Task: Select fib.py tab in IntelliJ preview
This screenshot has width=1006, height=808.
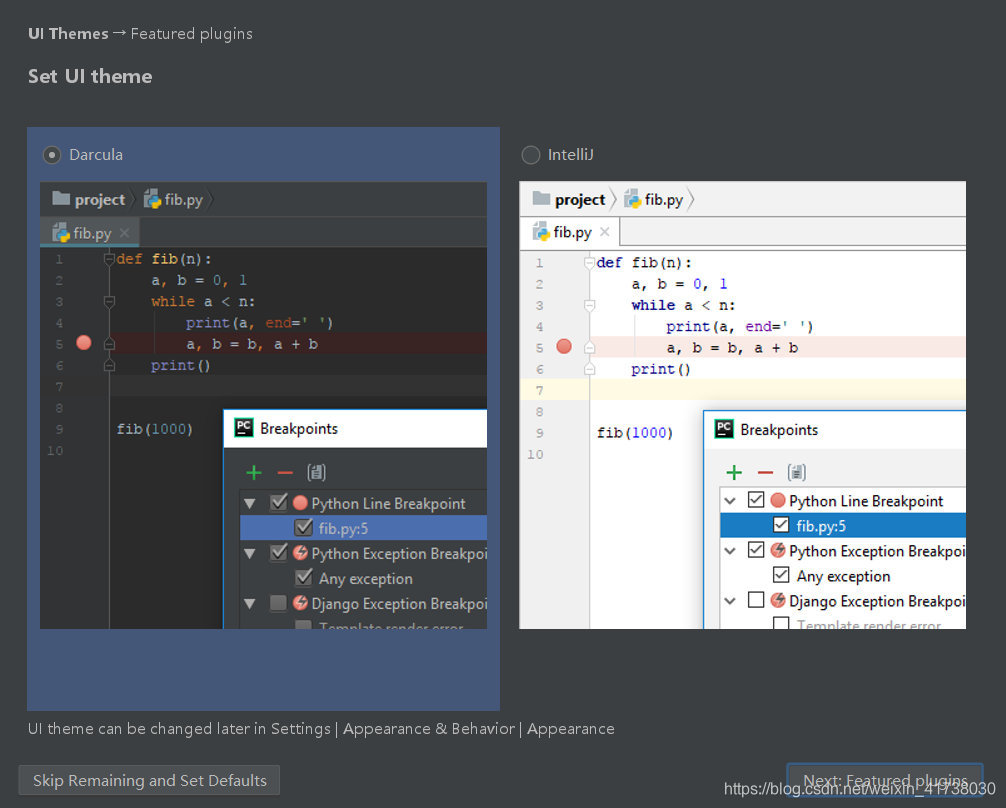Action: pyautogui.click(x=570, y=232)
